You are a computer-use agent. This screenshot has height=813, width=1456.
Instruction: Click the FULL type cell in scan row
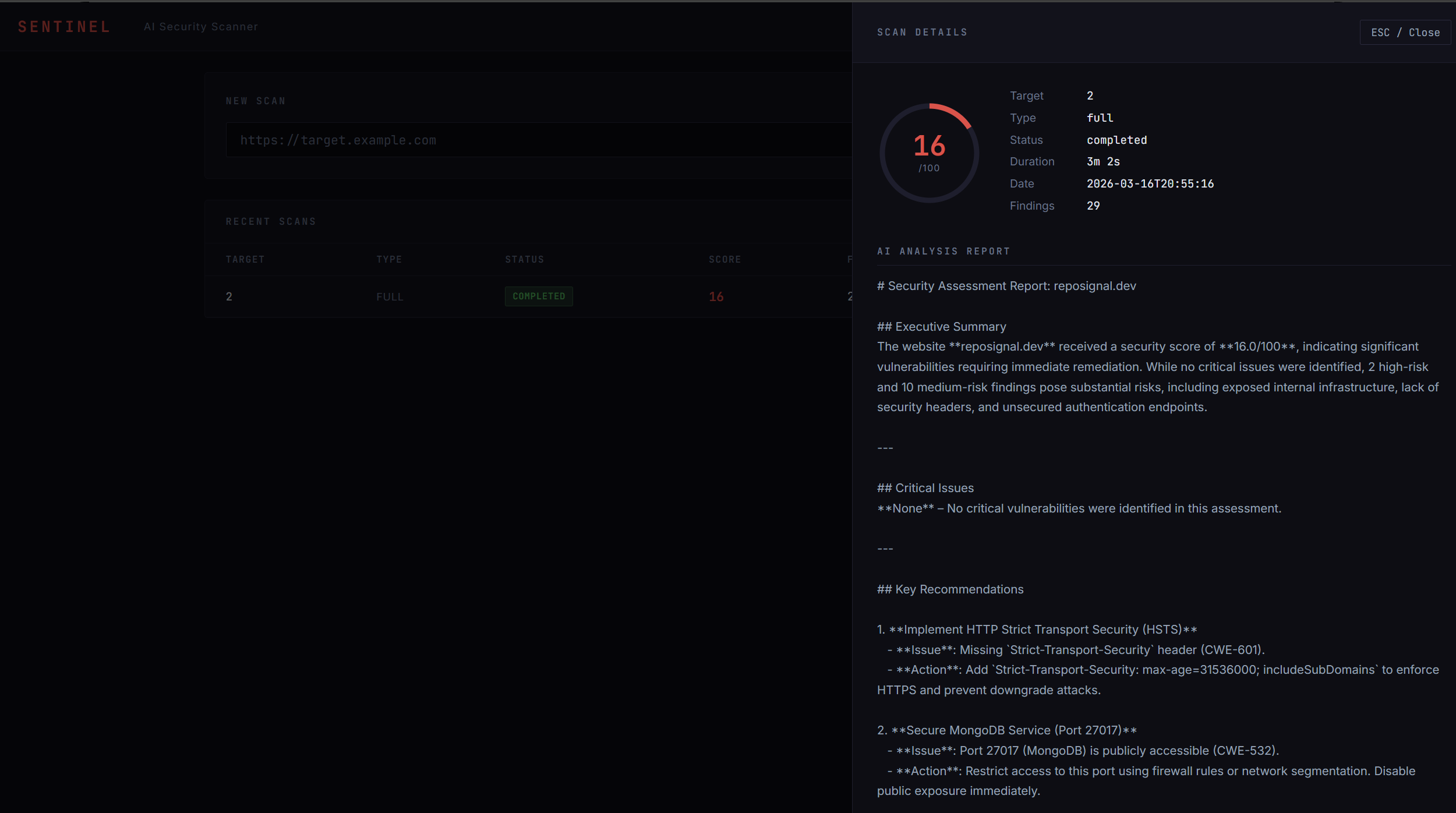[390, 297]
